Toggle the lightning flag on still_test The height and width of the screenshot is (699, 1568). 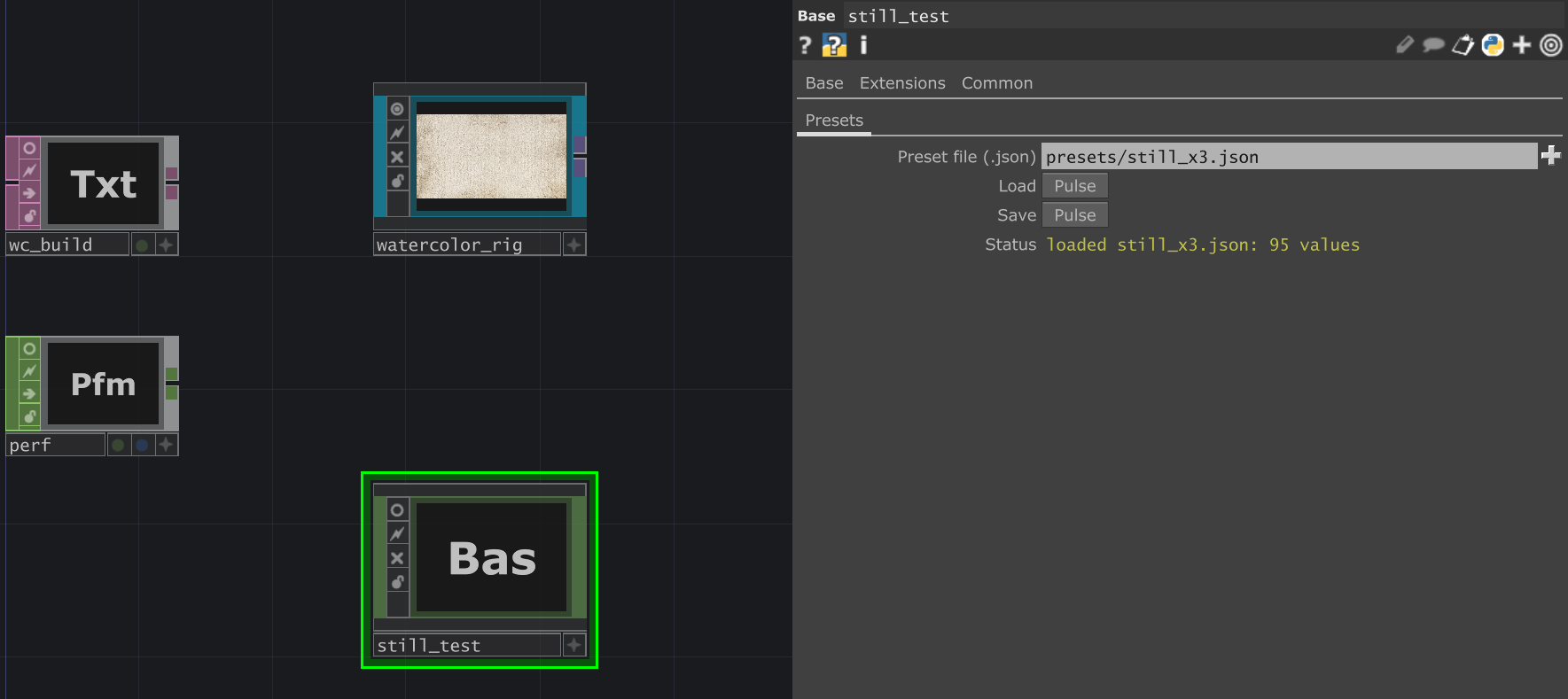click(x=397, y=534)
